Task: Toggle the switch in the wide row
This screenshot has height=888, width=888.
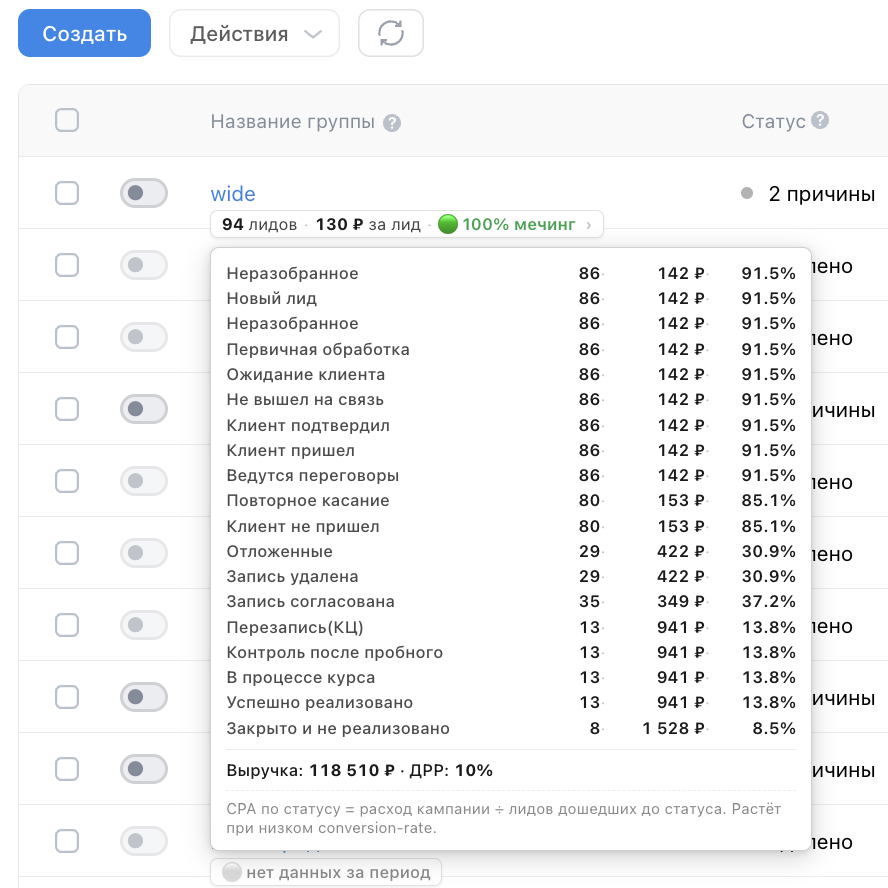Action: pyautogui.click(x=144, y=193)
